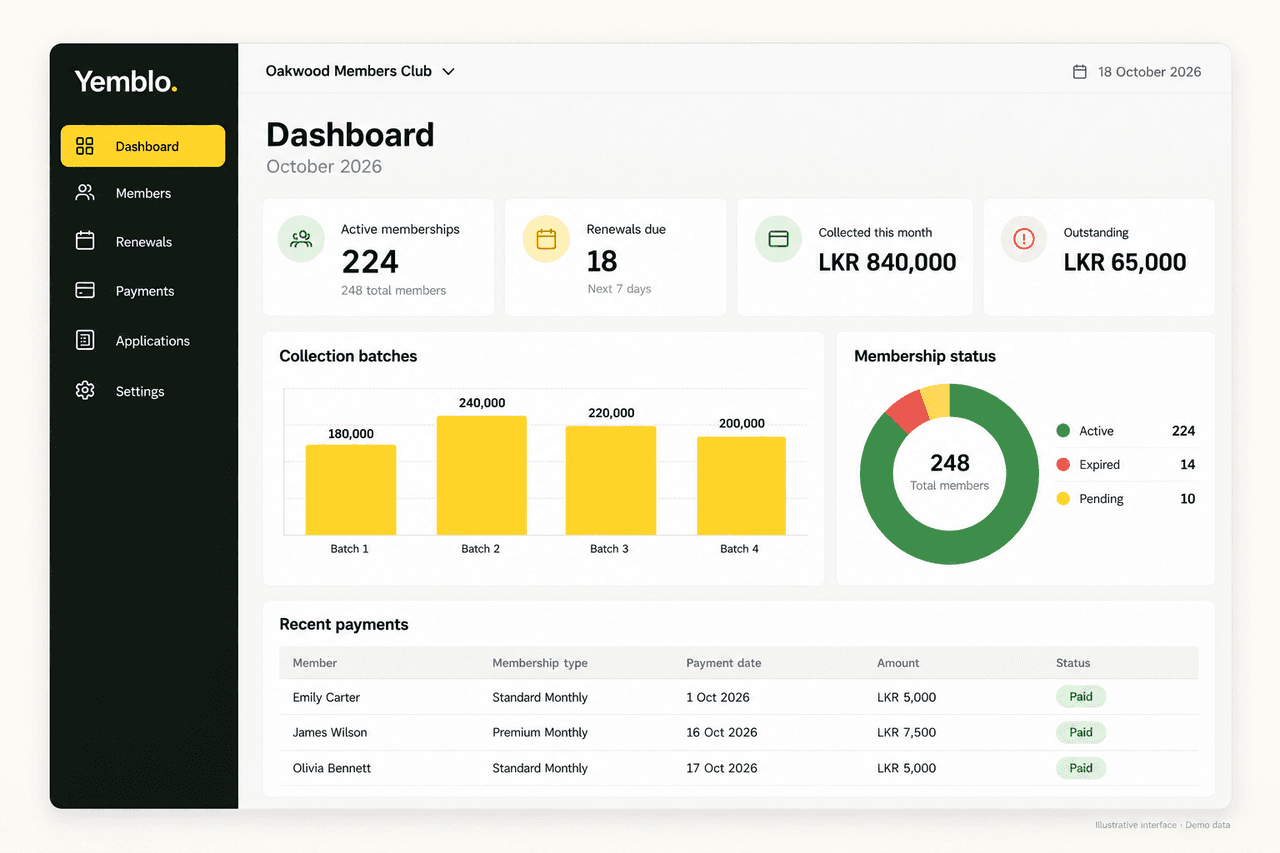Click the Settings gear icon

point(85,391)
